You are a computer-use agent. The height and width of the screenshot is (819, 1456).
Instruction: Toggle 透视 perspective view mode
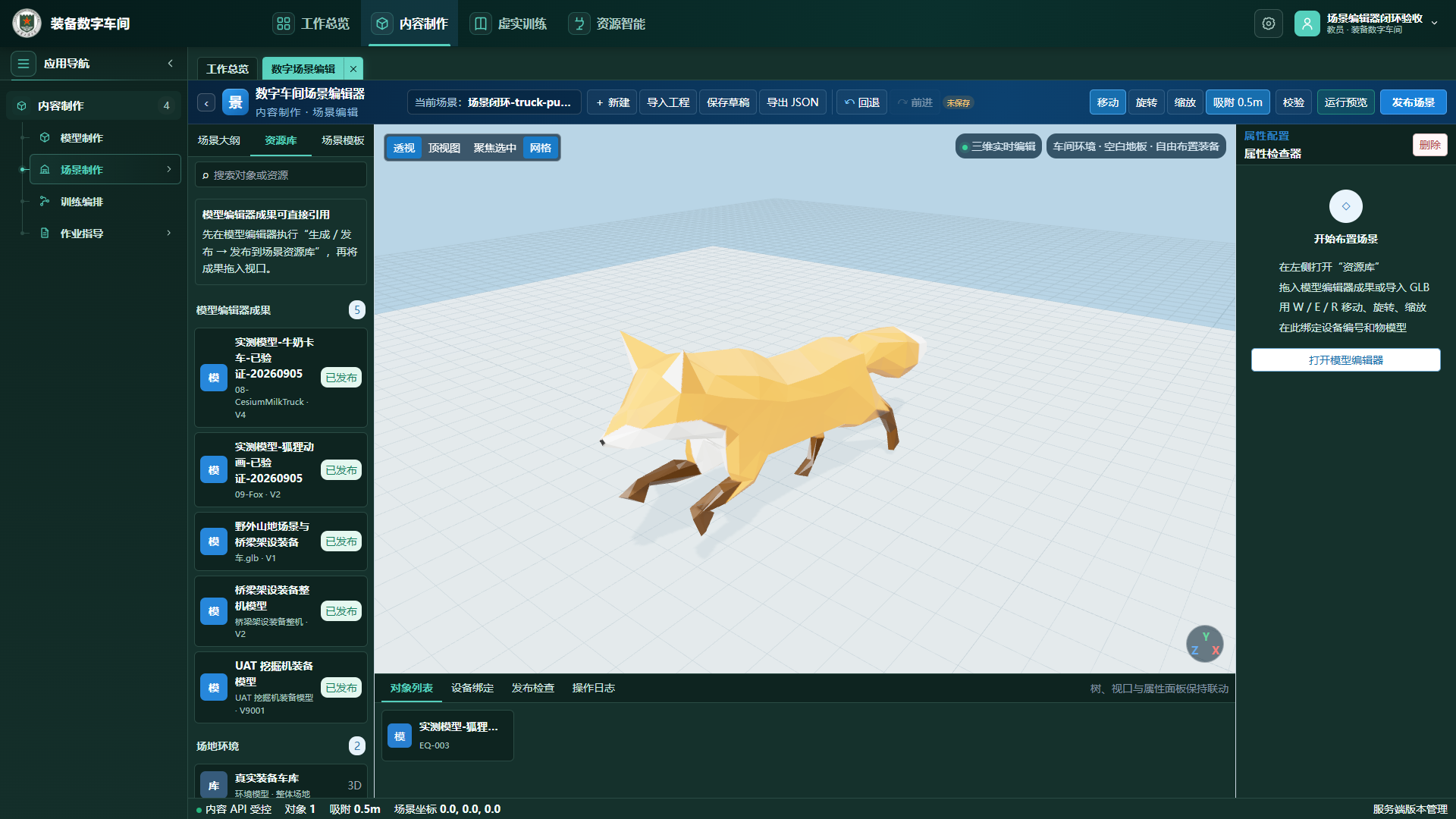pos(404,148)
